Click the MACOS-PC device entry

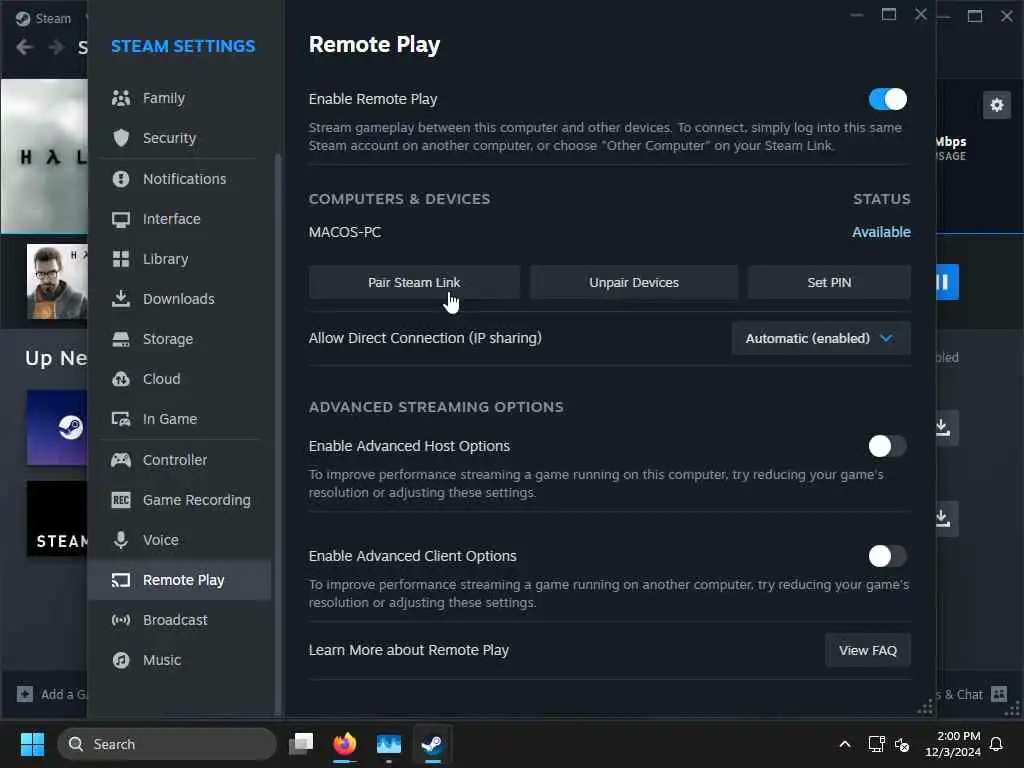coord(345,232)
